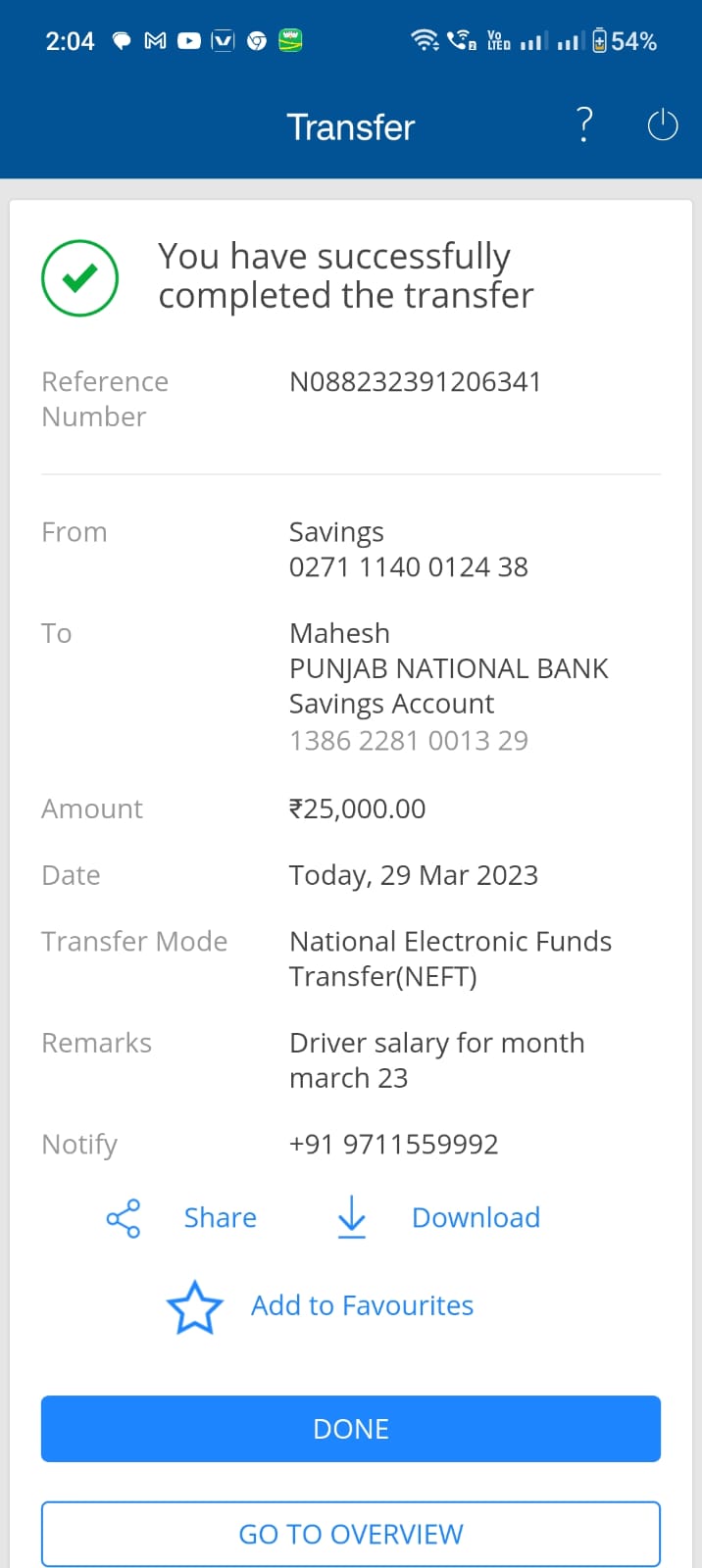Tap the help question mark icon
Viewport: 702px width, 1568px height.
(x=584, y=125)
